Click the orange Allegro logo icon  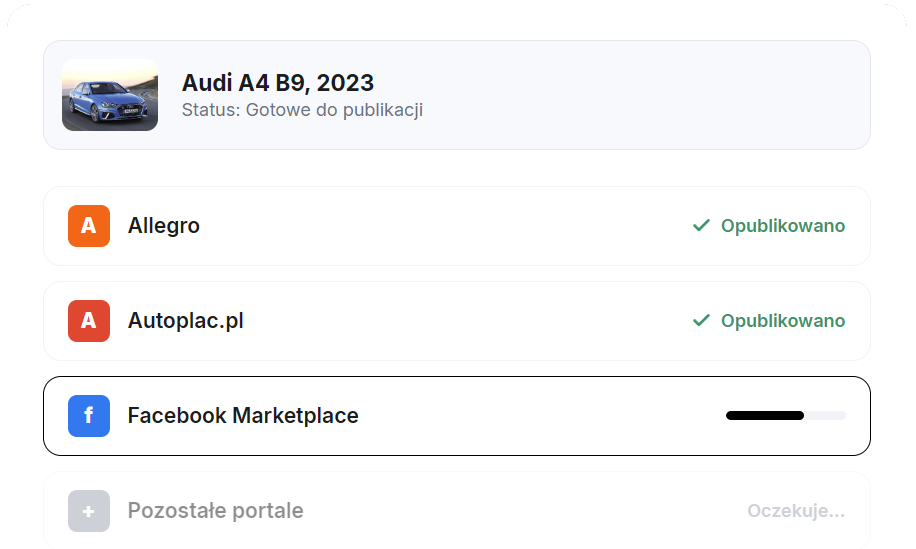point(89,226)
